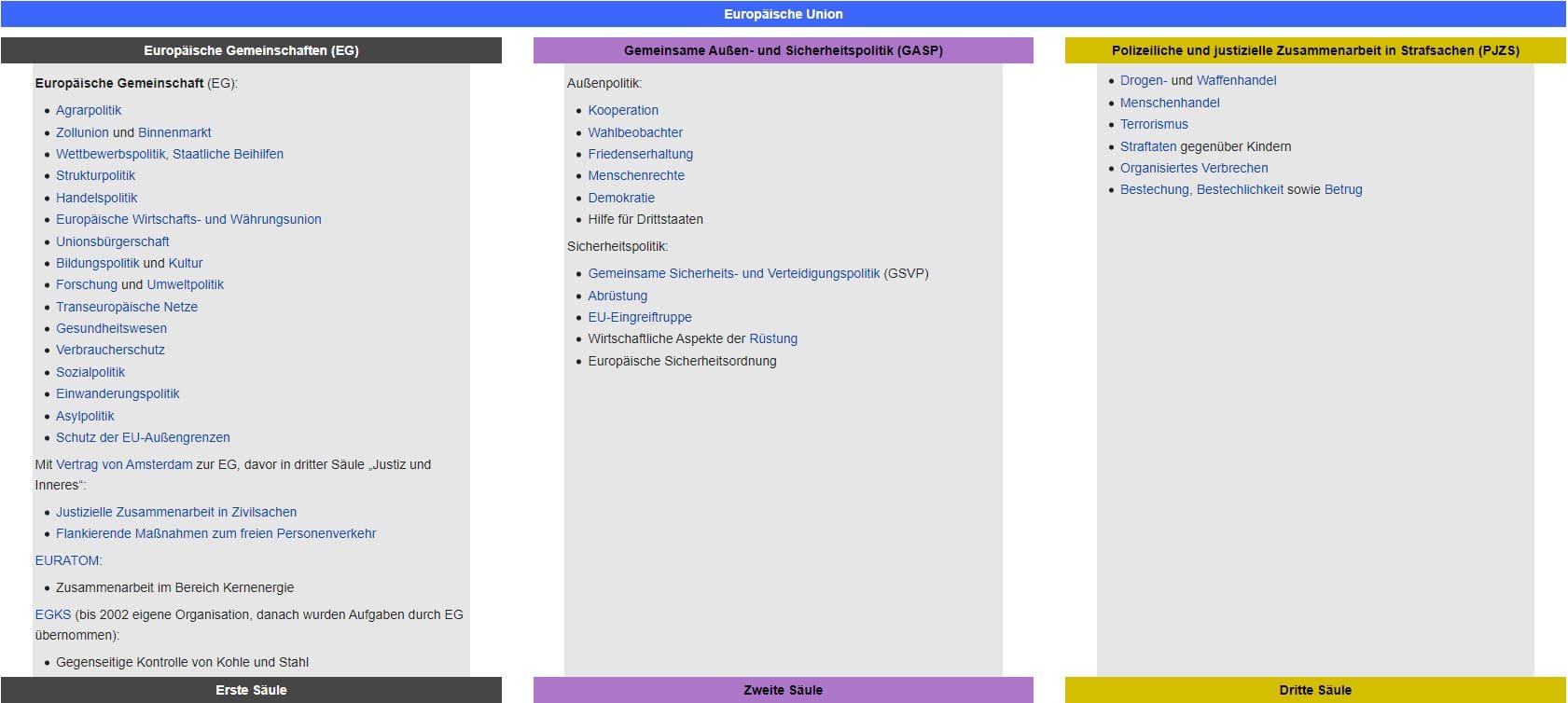
Task: Open the Straftaten link
Action: [x=1148, y=146]
